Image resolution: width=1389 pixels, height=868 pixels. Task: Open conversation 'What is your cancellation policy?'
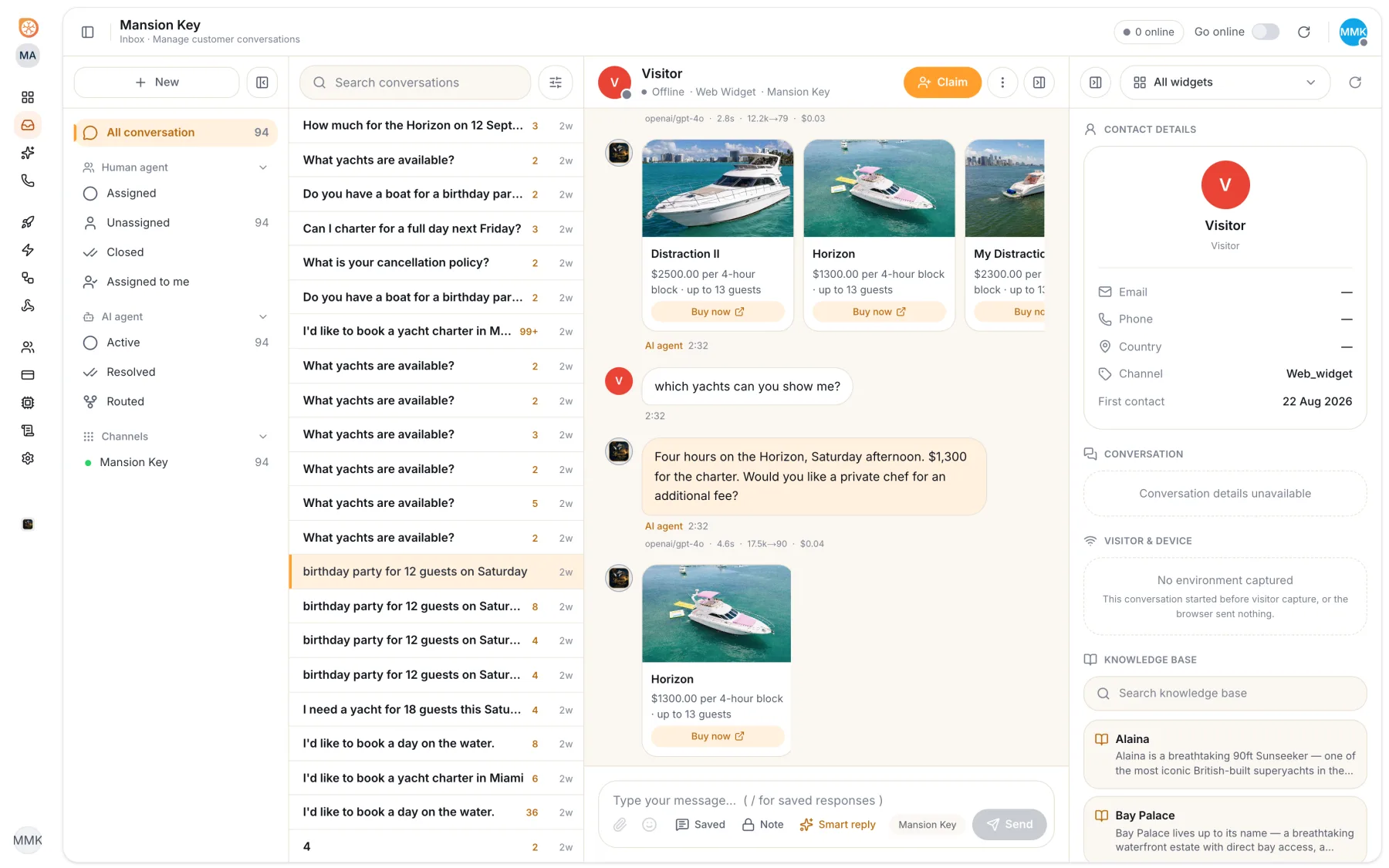pyautogui.click(x=436, y=263)
